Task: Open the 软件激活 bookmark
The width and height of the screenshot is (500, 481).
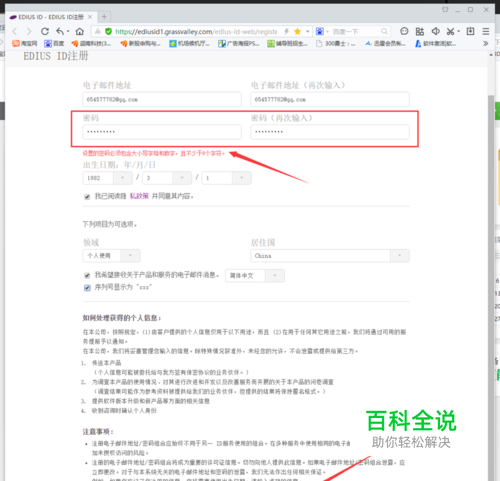Action: point(435,43)
